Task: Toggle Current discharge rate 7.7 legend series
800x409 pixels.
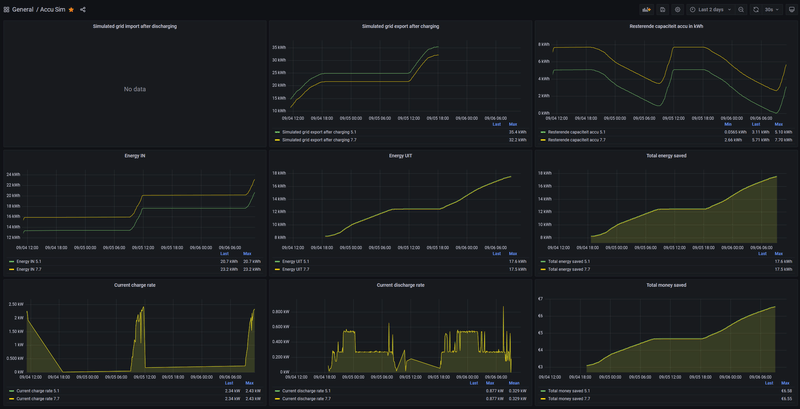Action: [306, 398]
